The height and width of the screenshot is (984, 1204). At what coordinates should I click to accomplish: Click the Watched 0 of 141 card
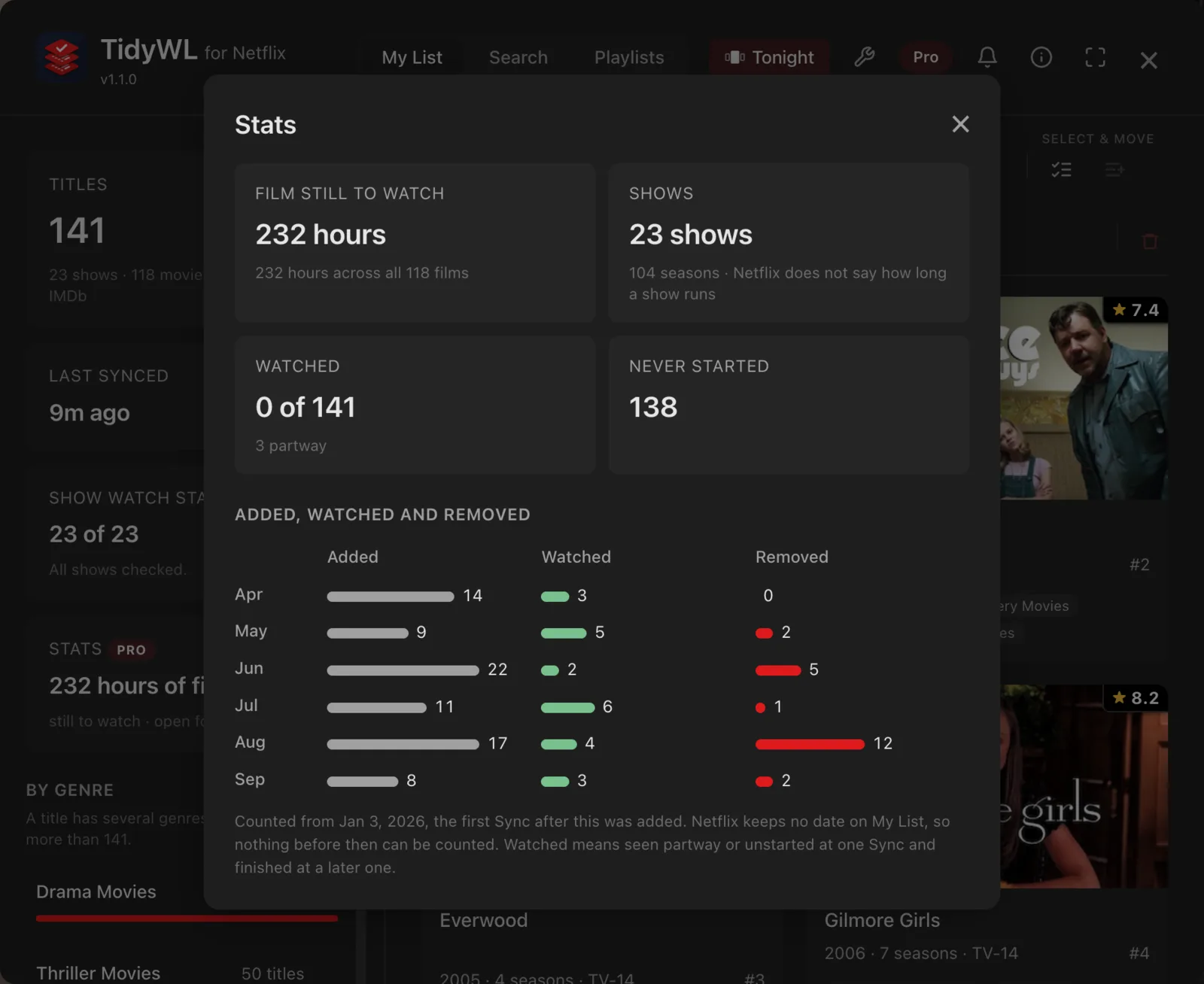coord(415,405)
